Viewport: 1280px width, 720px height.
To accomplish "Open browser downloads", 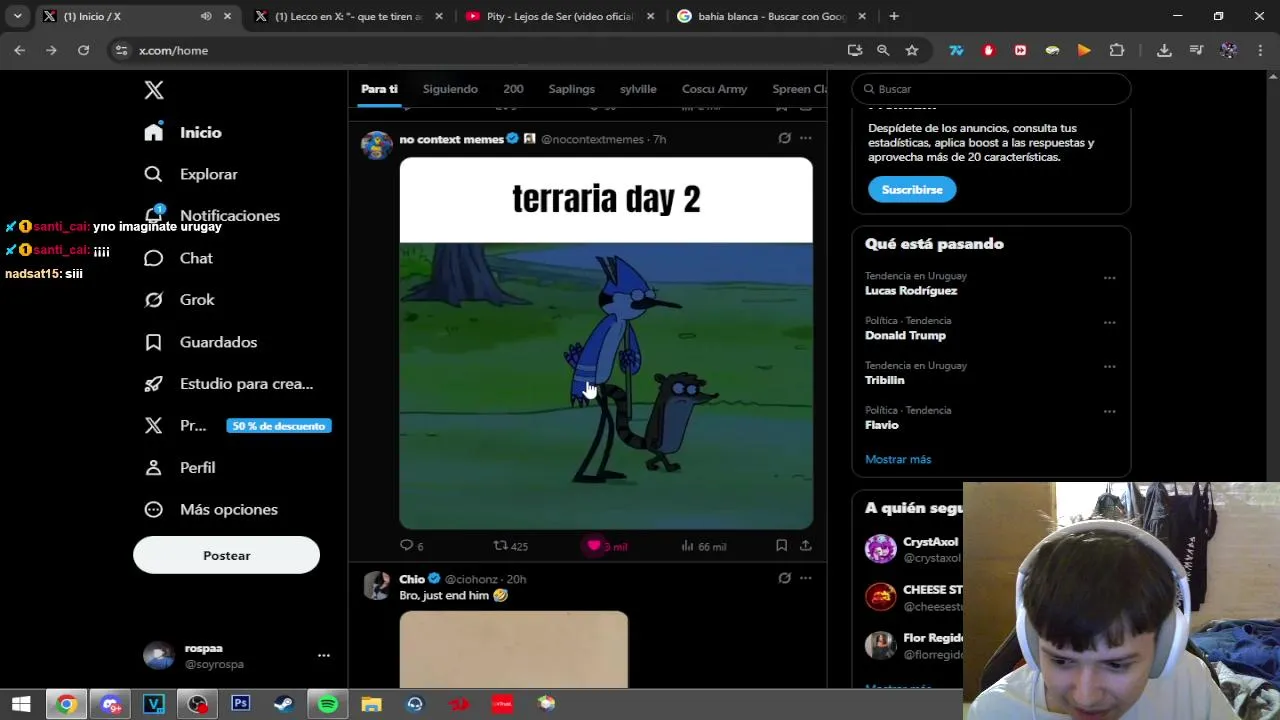I will pyautogui.click(x=1164, y=50).
